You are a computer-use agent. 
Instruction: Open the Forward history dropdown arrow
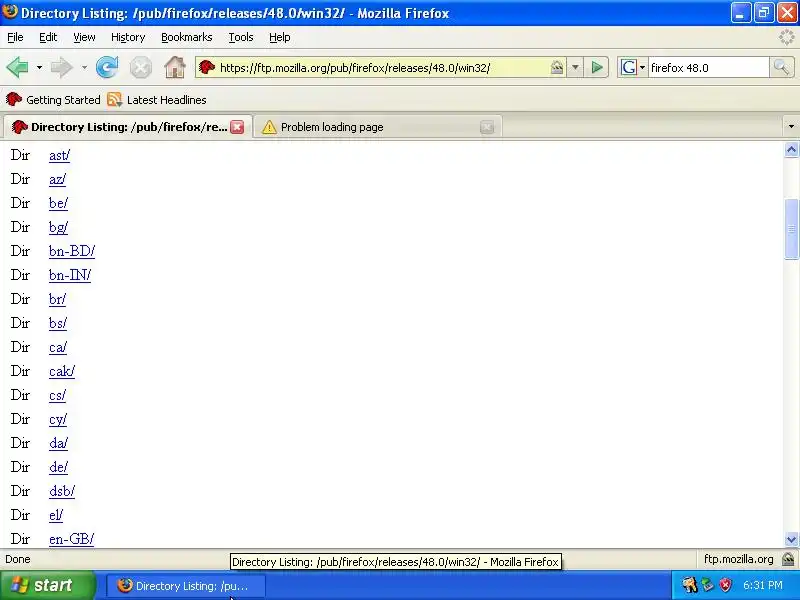click(84, 67)
